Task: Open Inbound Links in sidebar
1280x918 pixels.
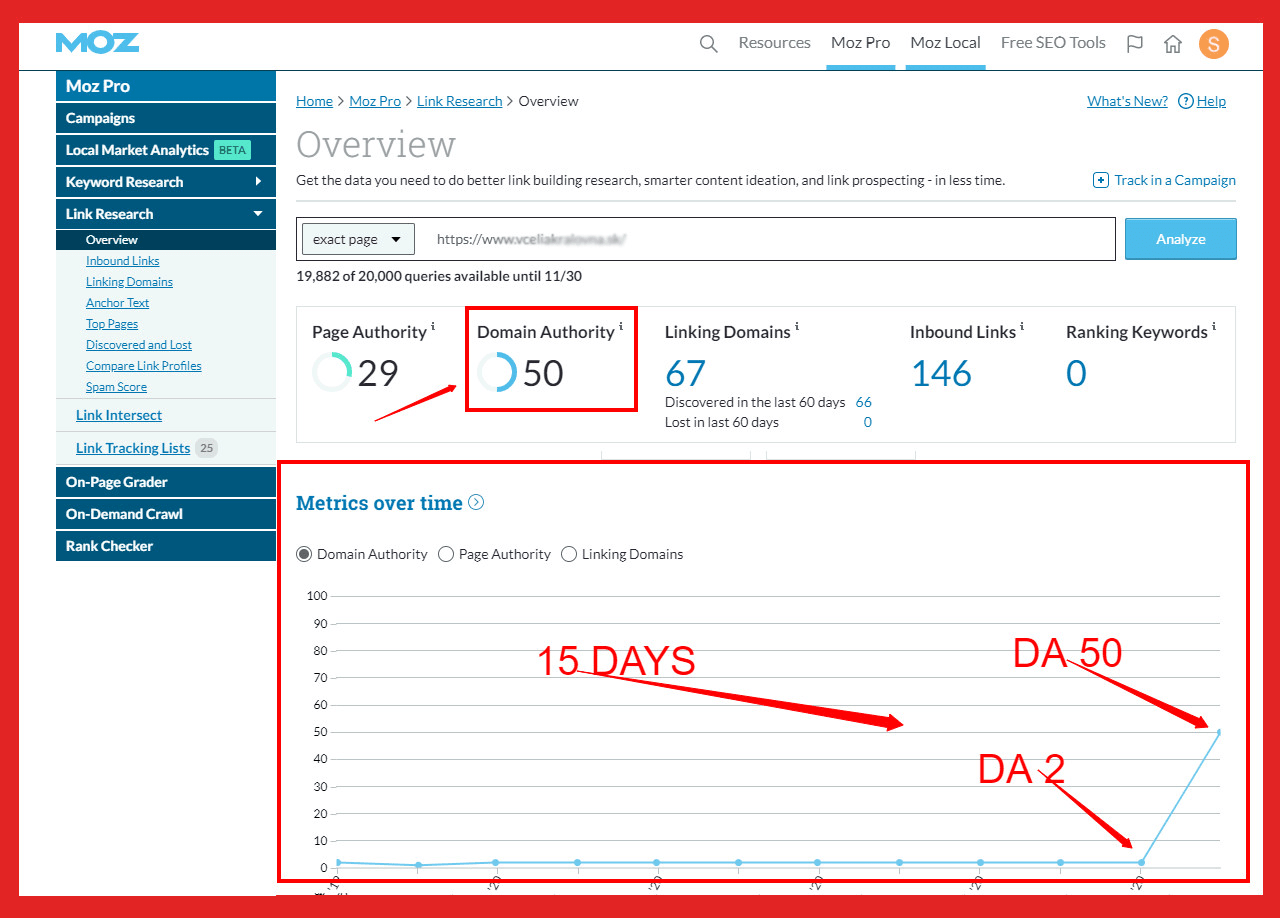Action: tap(122, 261)
